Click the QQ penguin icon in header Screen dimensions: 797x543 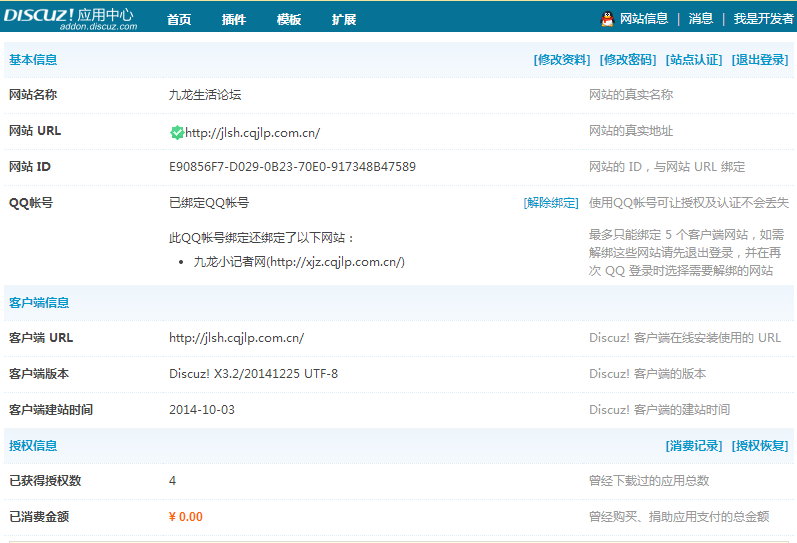607,19
